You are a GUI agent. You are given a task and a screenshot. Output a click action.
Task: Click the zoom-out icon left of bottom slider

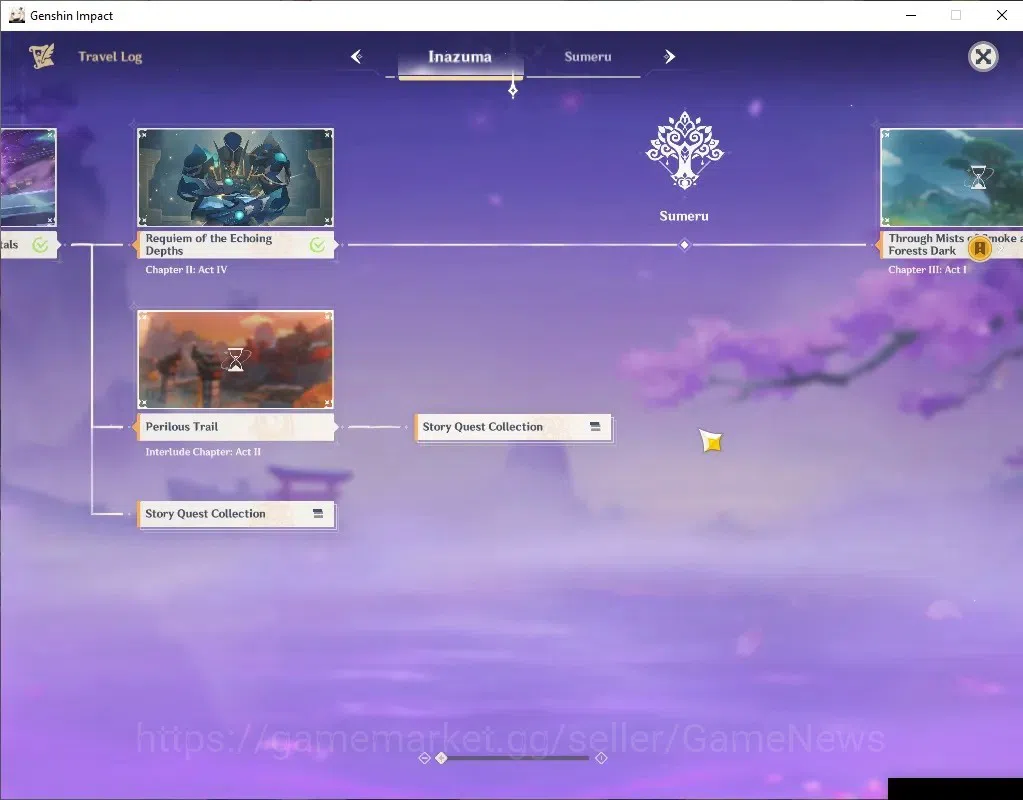(424, 758)
